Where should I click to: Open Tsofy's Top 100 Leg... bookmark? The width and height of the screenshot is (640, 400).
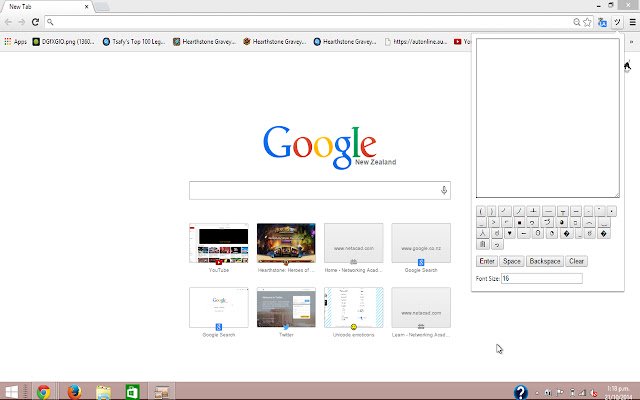click(x=134, y=42)
